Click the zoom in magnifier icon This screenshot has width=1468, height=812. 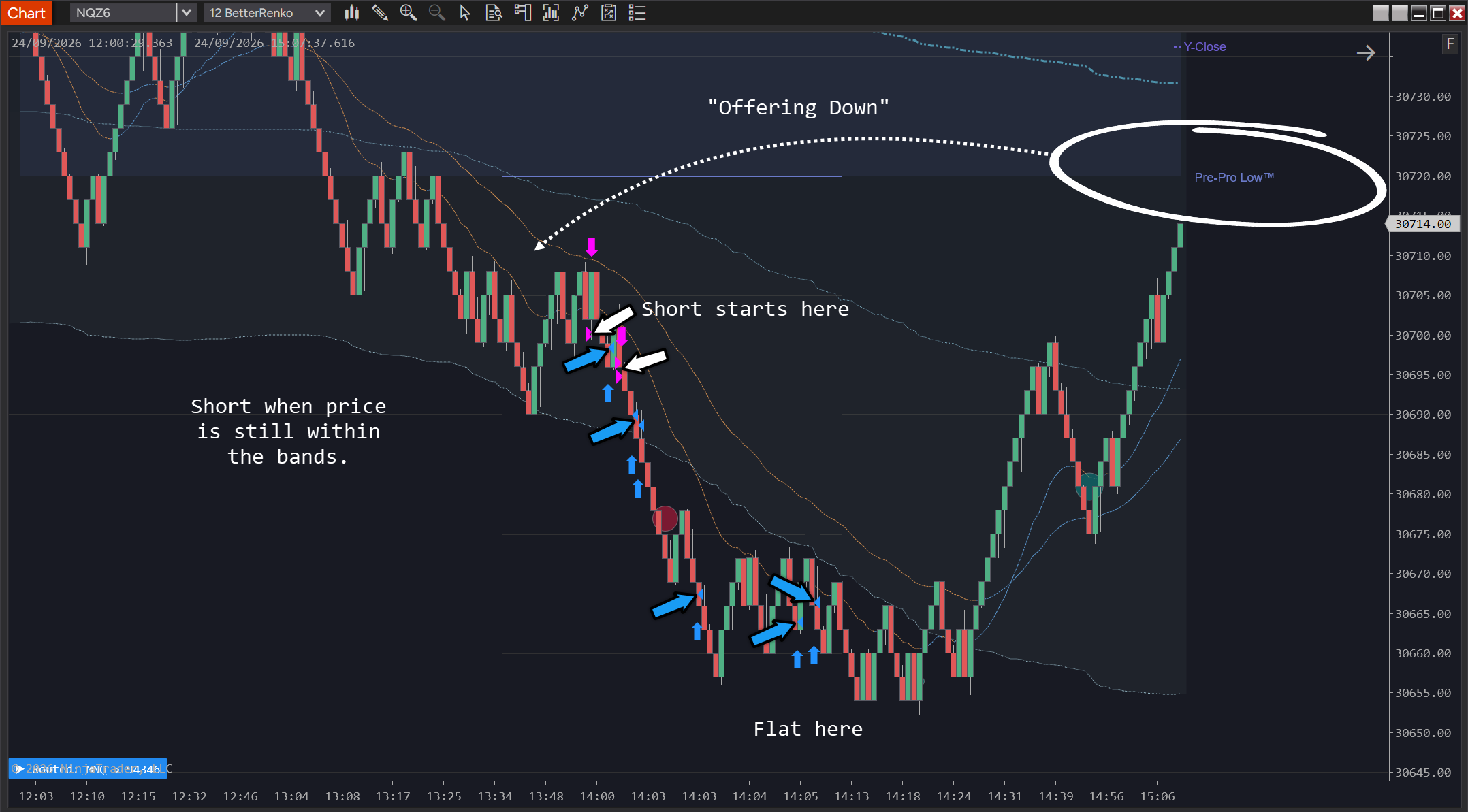(x=408, y=13)
